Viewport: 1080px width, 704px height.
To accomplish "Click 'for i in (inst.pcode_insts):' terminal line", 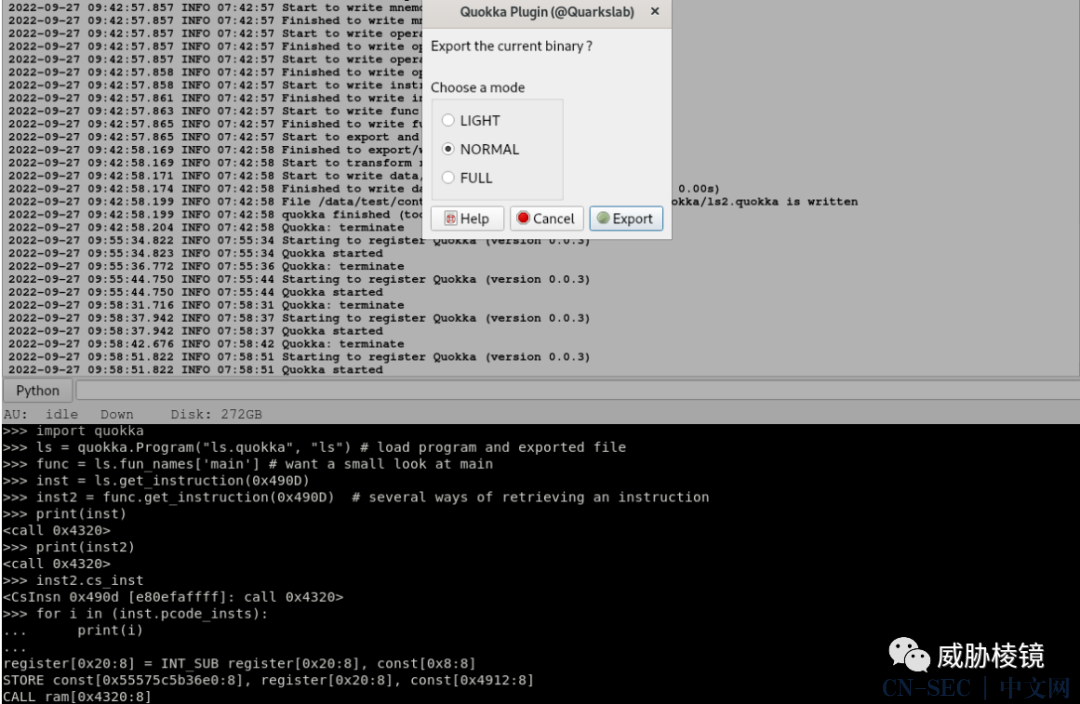I will click(135, 613).
